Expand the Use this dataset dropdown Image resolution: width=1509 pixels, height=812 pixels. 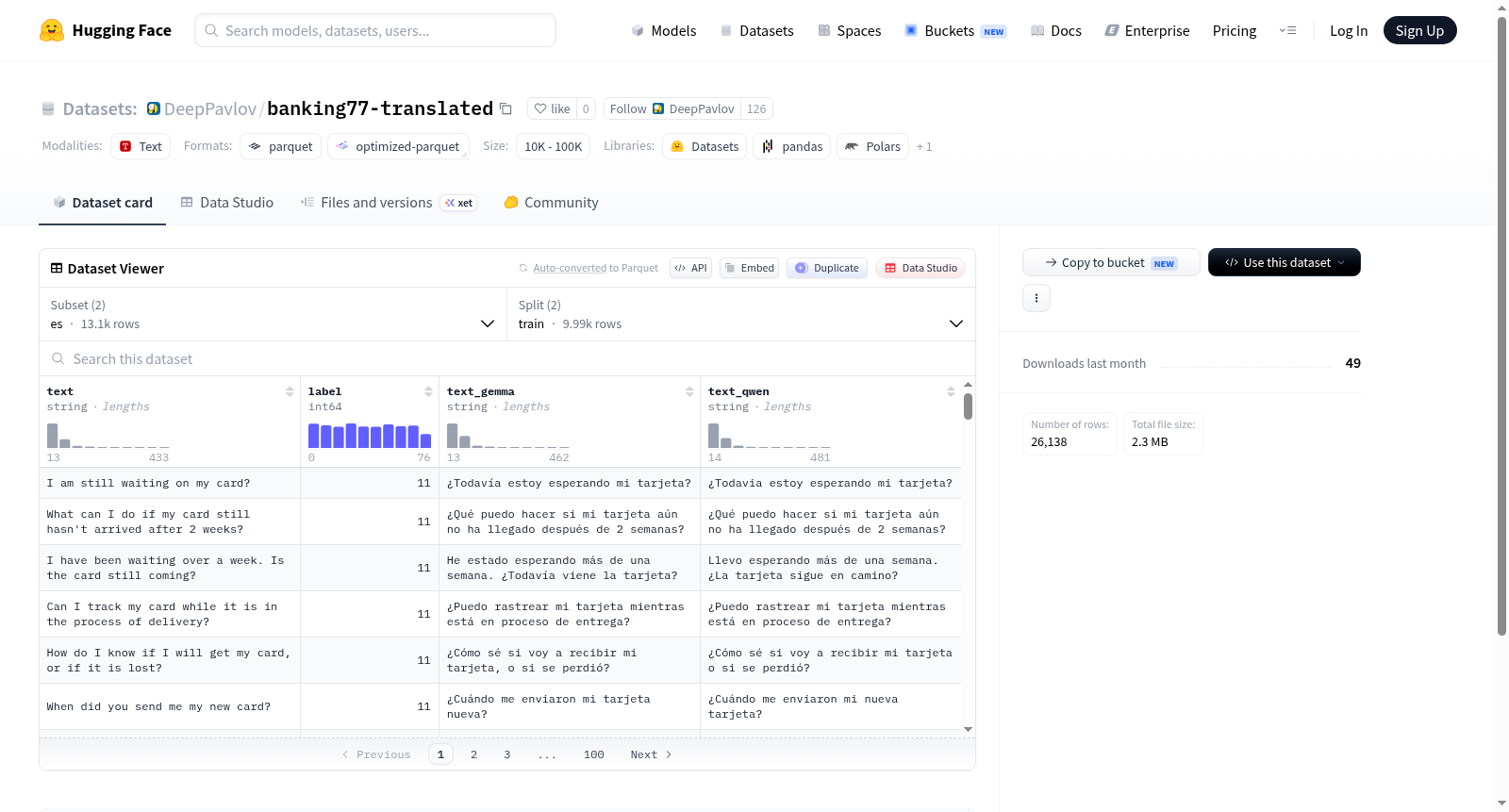(1285, 262)
